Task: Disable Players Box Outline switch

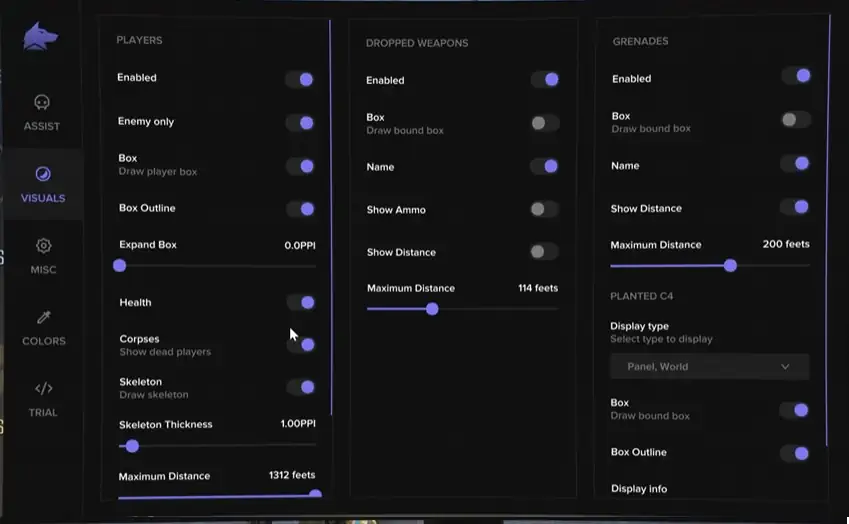Action: point(302,209)
